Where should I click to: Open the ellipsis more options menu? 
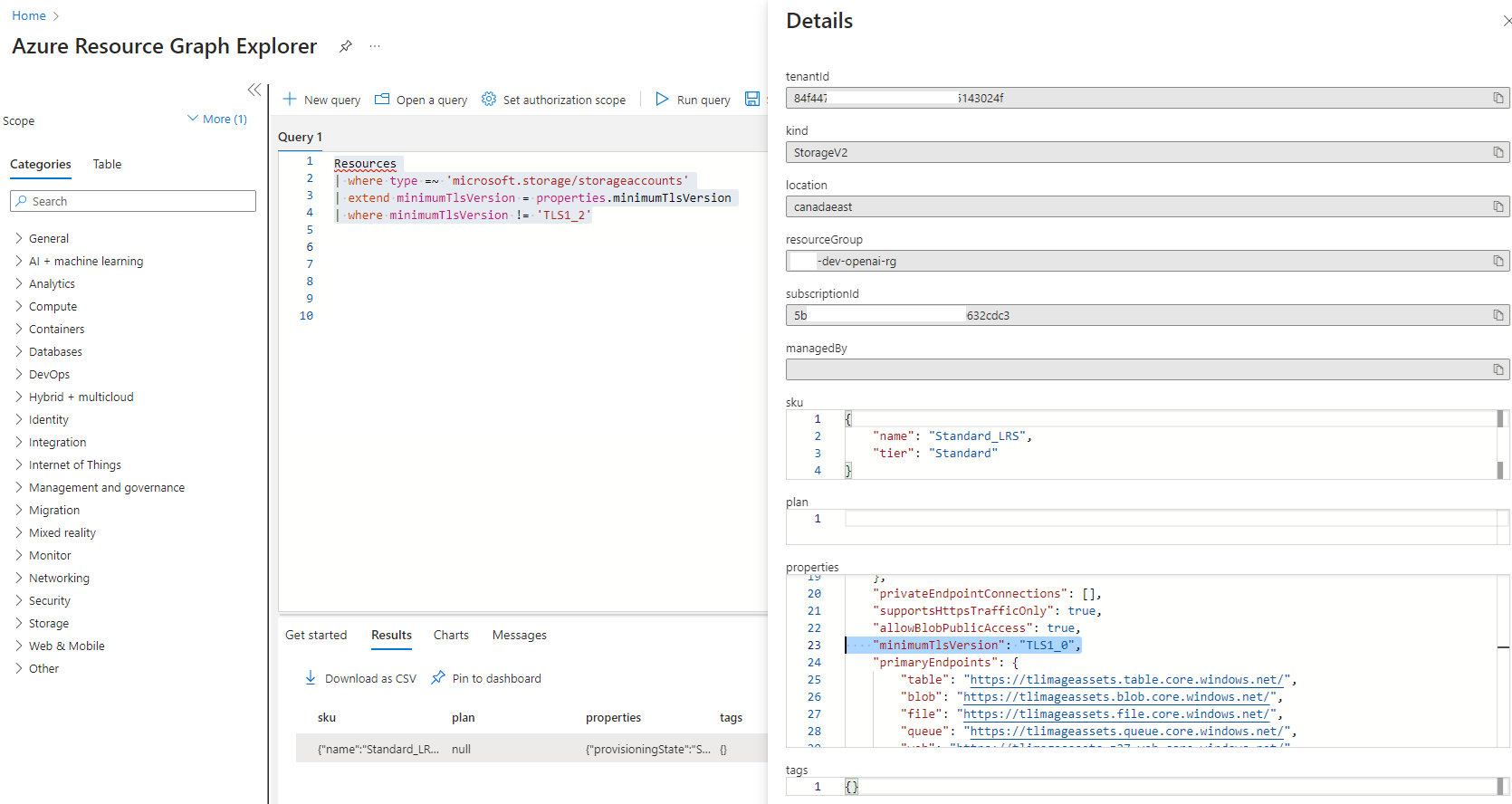tap(375, 46)
